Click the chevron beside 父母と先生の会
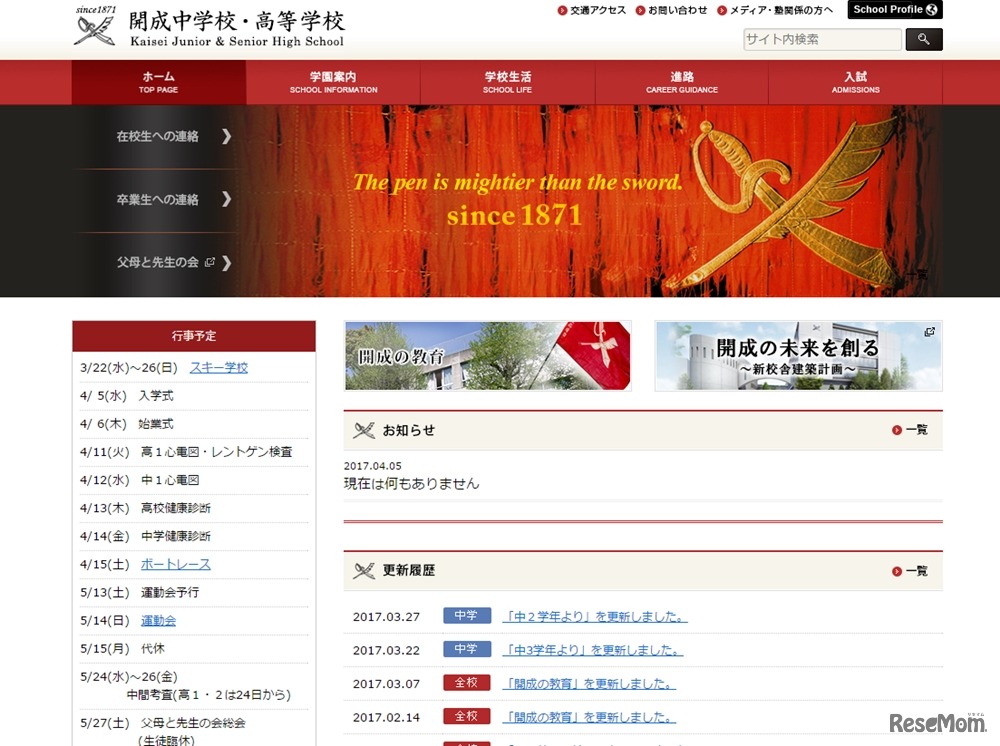This screenshot has width=1000, height=746. tap(226, 263)
